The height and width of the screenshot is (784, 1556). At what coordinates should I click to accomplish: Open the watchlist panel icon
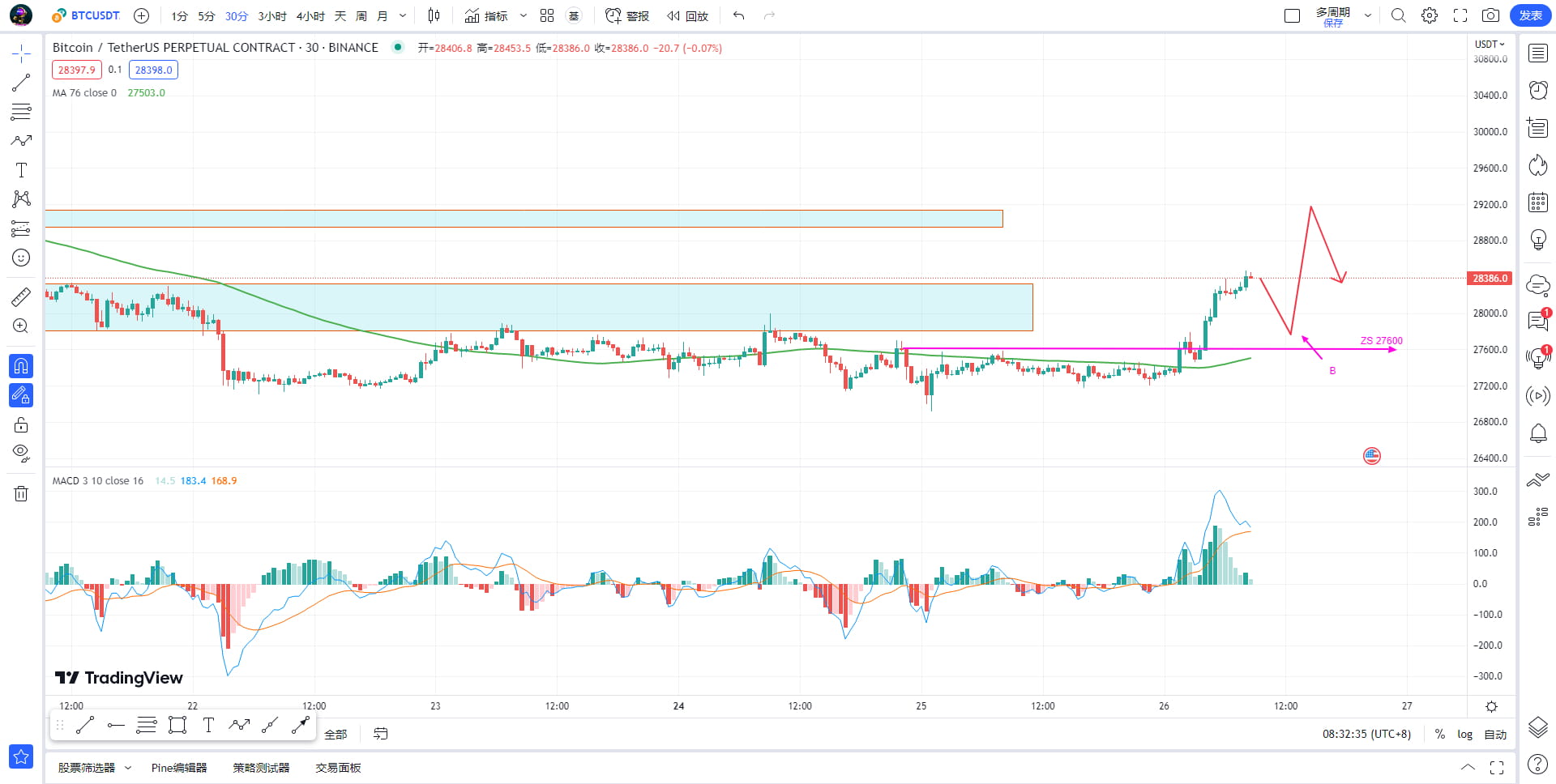[x=1538, y=53]
